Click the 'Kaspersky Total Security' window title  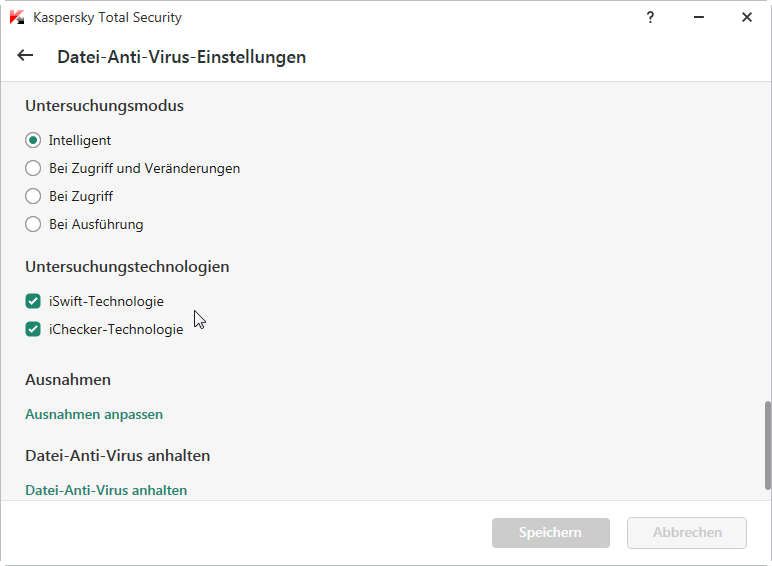pos(108,17)
